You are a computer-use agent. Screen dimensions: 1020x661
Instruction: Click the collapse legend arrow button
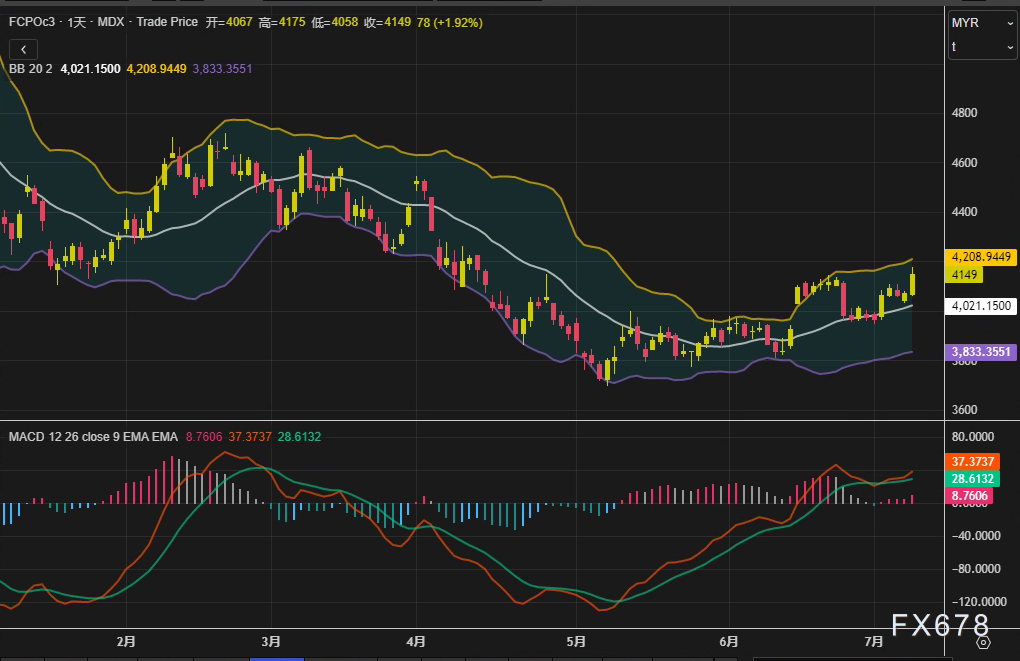[x=23, y=48]
